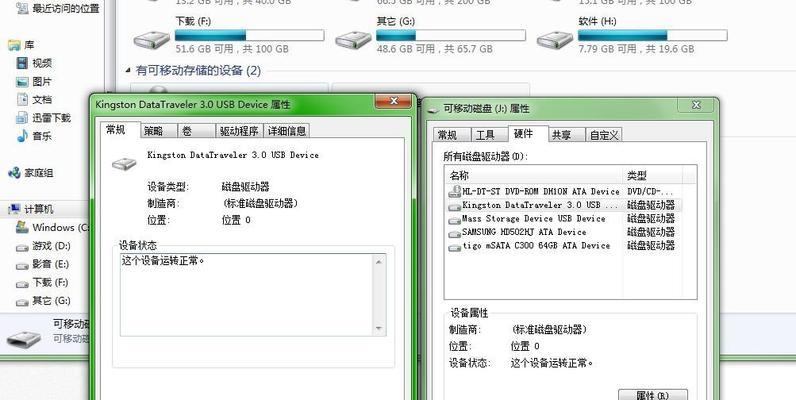Collapse the 有可移动存储的设备 group
This screenshot has height=400, width=796.
click(128, 70)
